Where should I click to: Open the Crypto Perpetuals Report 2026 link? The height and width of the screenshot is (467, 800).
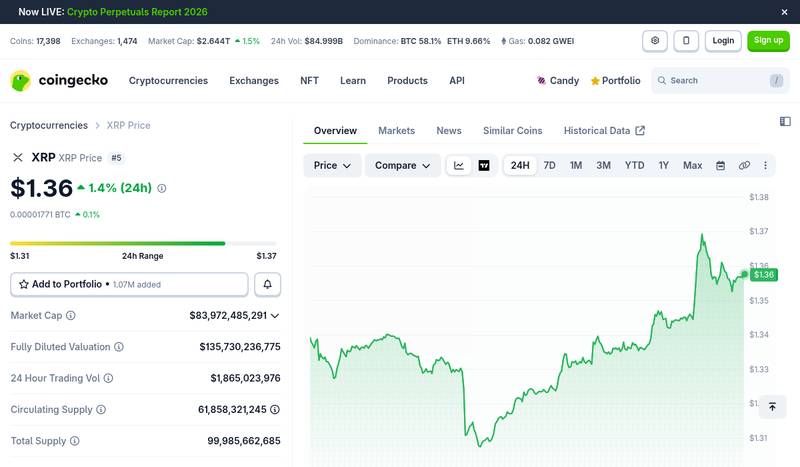tap(137, 12)
